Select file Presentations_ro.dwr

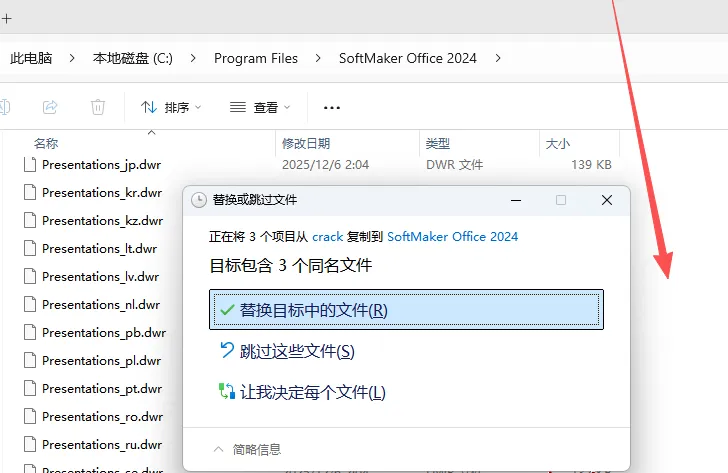coord(102,417)
